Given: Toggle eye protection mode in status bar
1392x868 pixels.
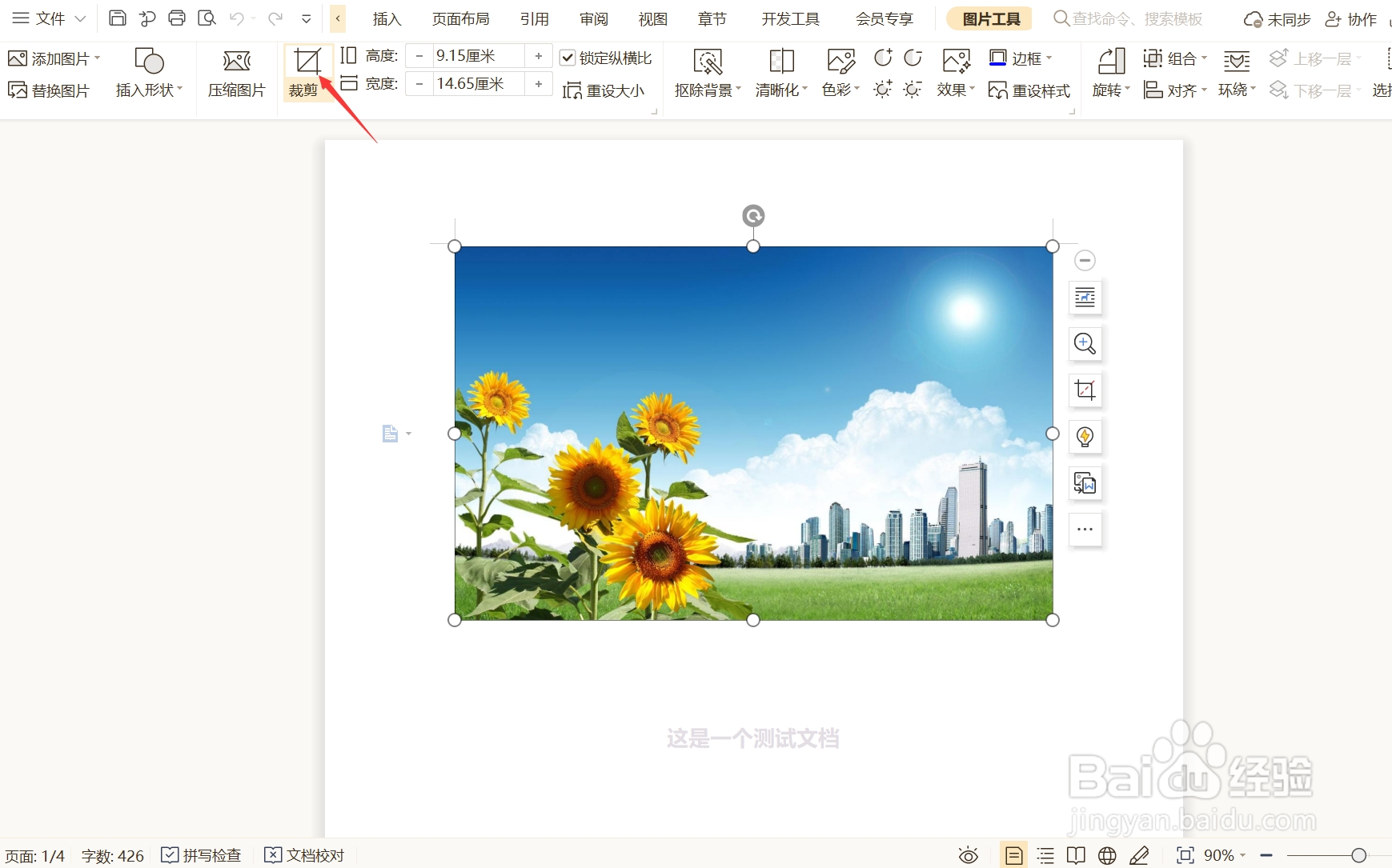Looking at the screenshot, I should coord(969,855).
